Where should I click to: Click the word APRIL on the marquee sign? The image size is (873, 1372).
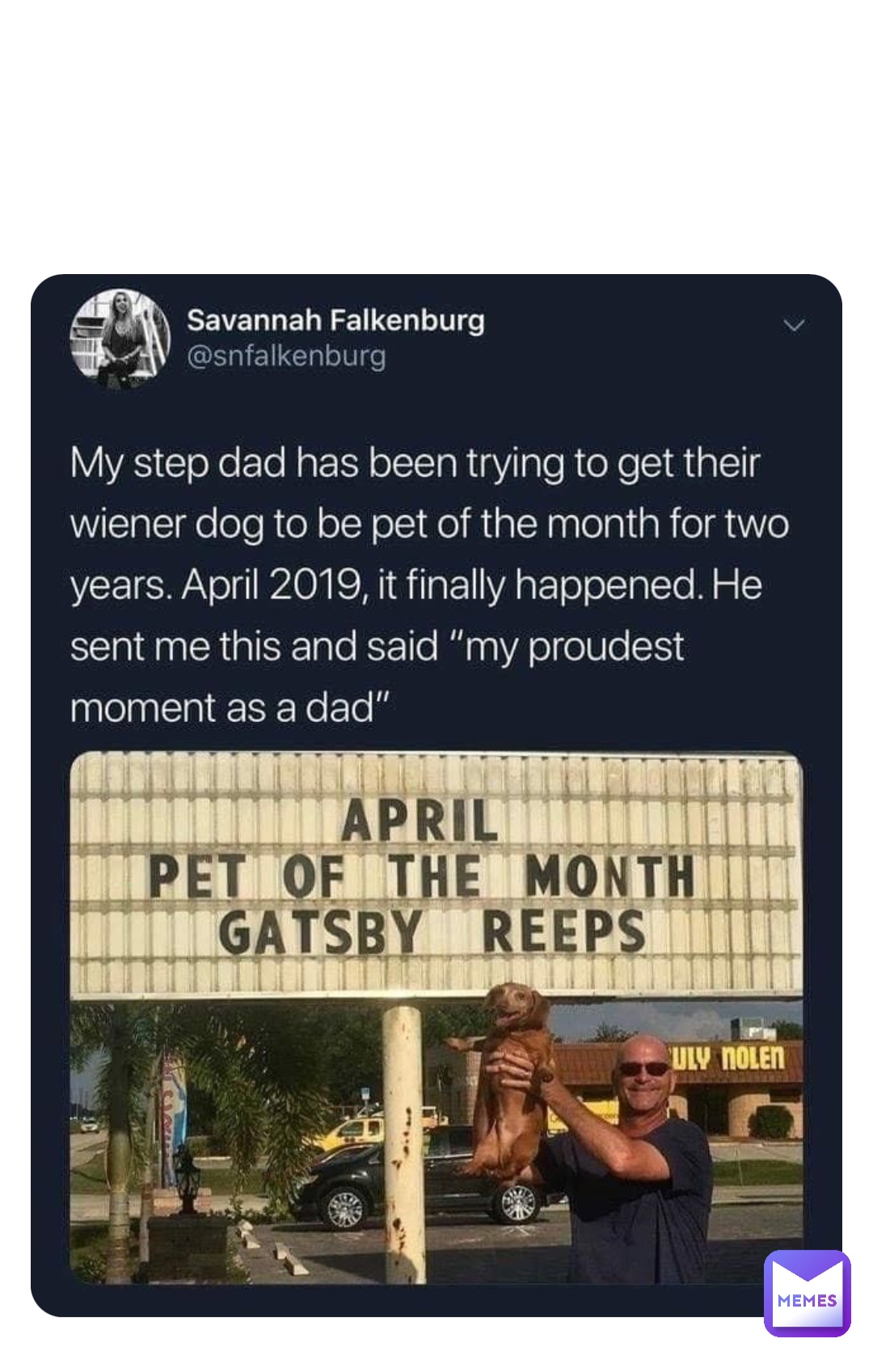[419, 821]
